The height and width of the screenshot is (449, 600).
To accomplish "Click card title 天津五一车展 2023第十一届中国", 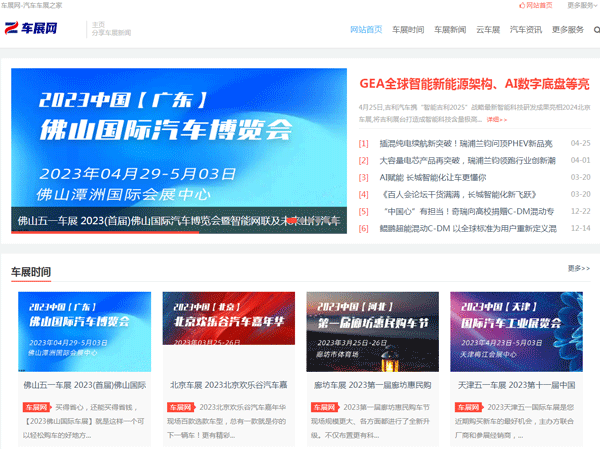I will (517, 385).
